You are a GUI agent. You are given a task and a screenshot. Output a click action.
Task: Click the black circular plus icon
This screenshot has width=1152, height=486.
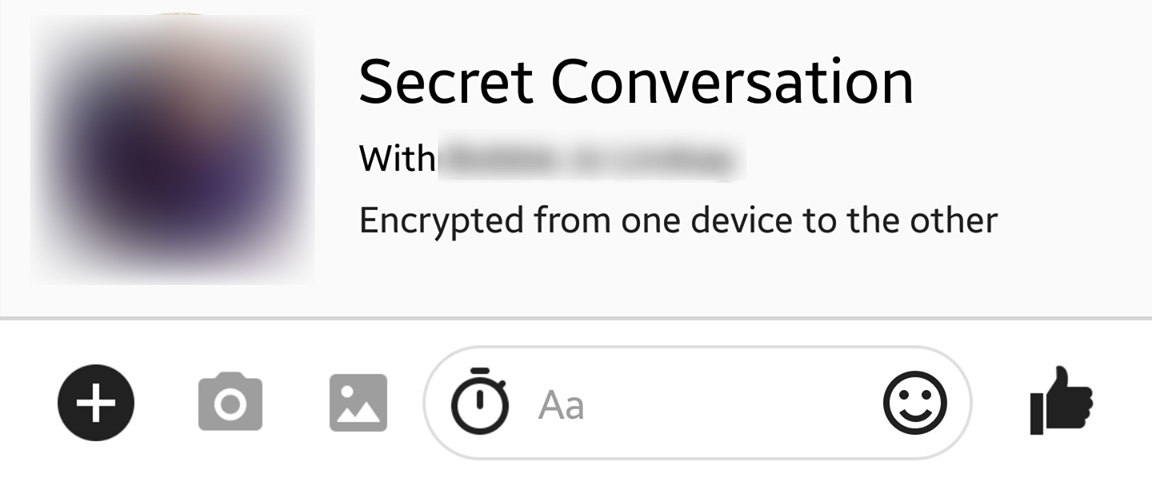[96, 403]
